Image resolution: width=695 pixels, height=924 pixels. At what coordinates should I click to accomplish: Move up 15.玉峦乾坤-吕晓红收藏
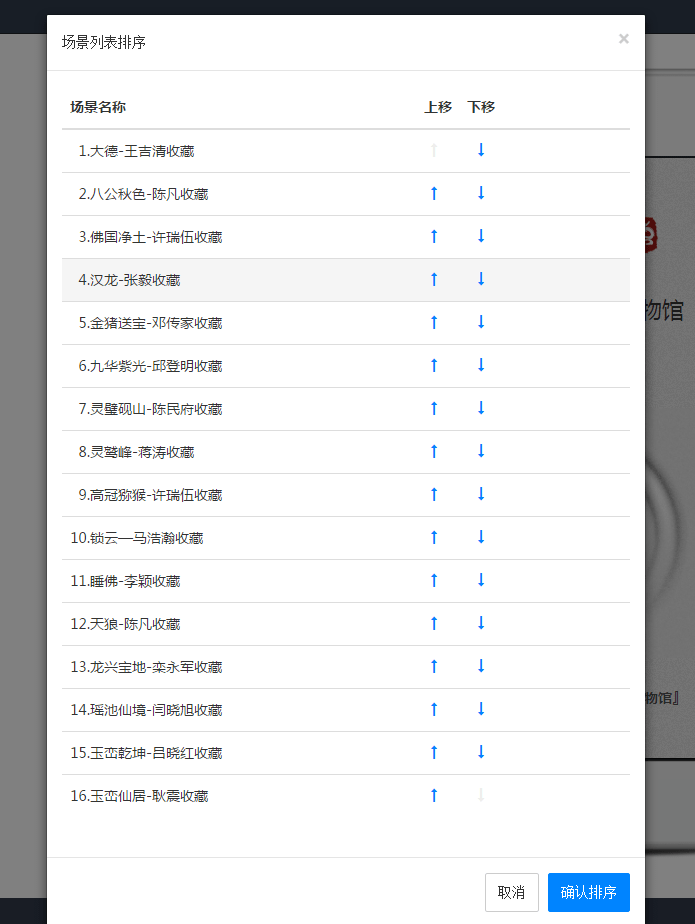434,753
